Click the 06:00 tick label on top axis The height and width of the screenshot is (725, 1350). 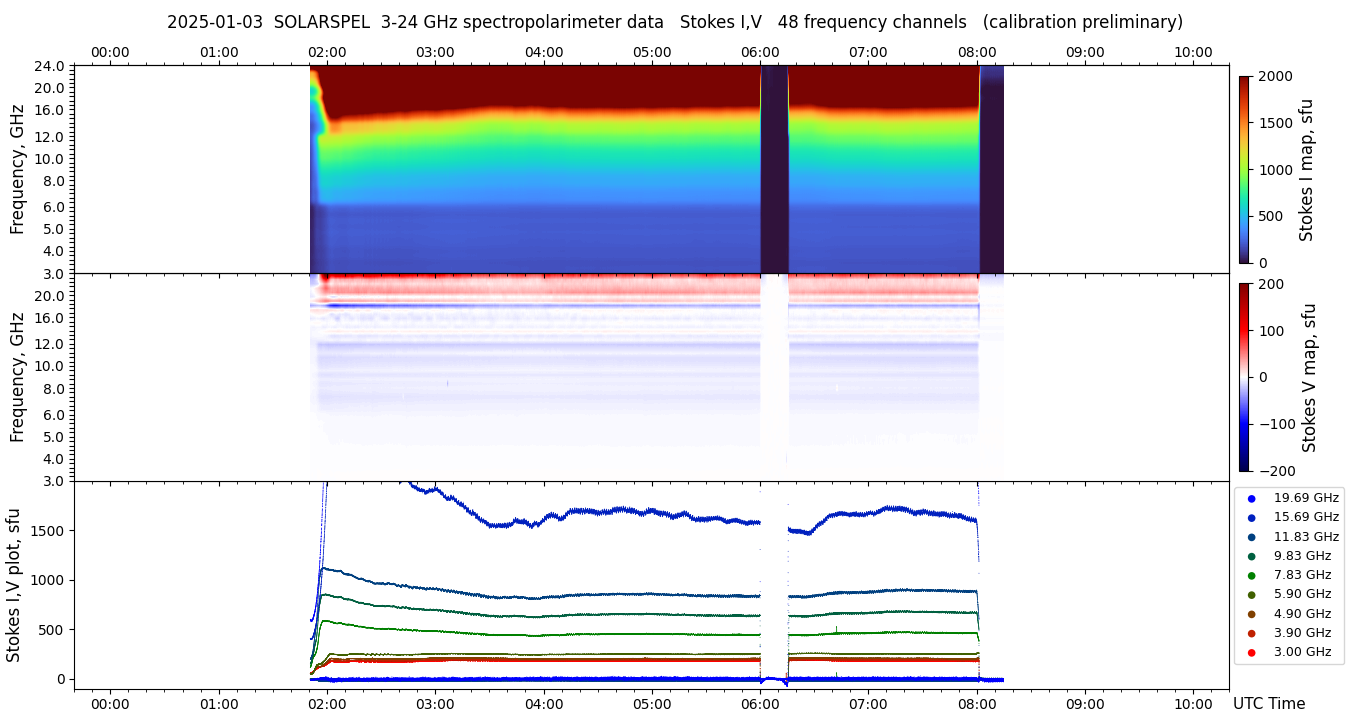[760, 52]
